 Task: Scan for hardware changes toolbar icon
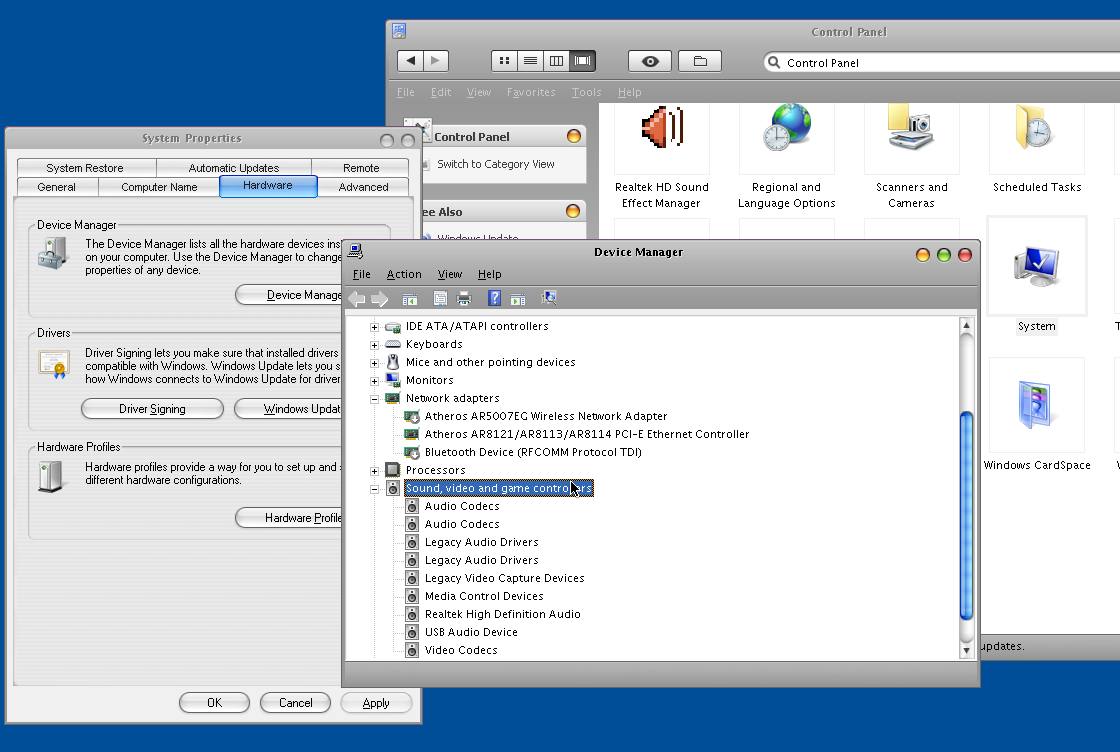[x=549, y=298]
